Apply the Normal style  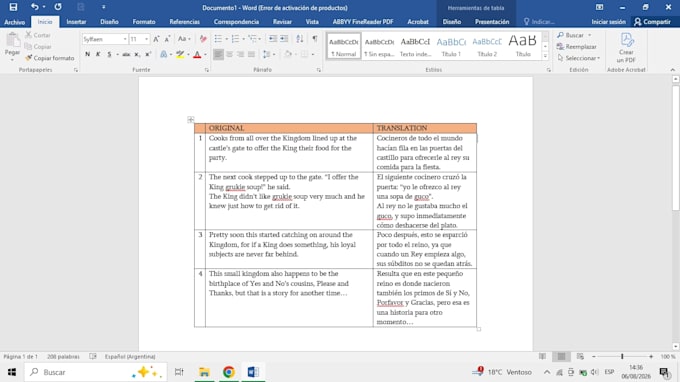[343, 46]
